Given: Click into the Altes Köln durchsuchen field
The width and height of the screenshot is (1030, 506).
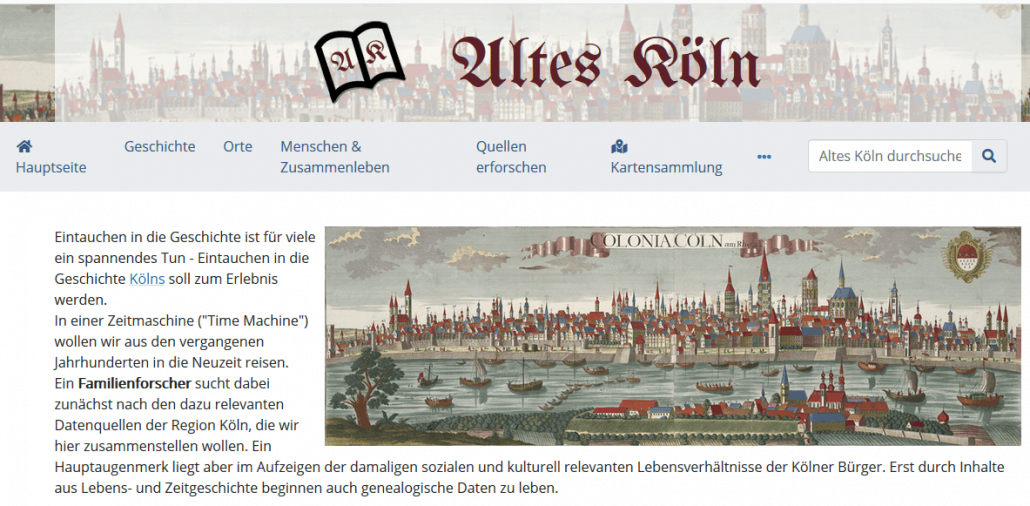Looking at the screenshot, I should (x=890, y=156).
